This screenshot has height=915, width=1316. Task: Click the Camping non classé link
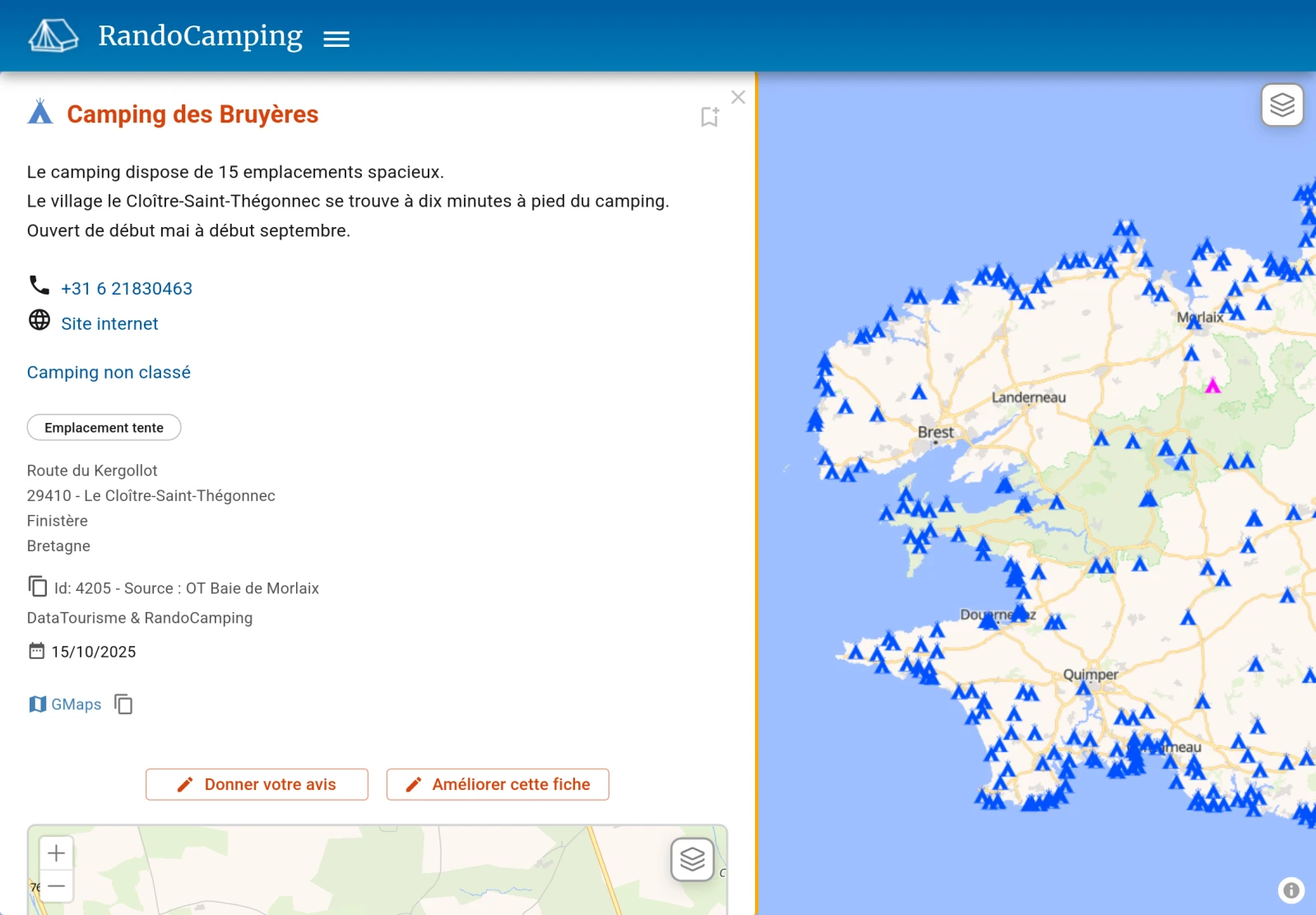pyautogui.click(x=109, y=373)
